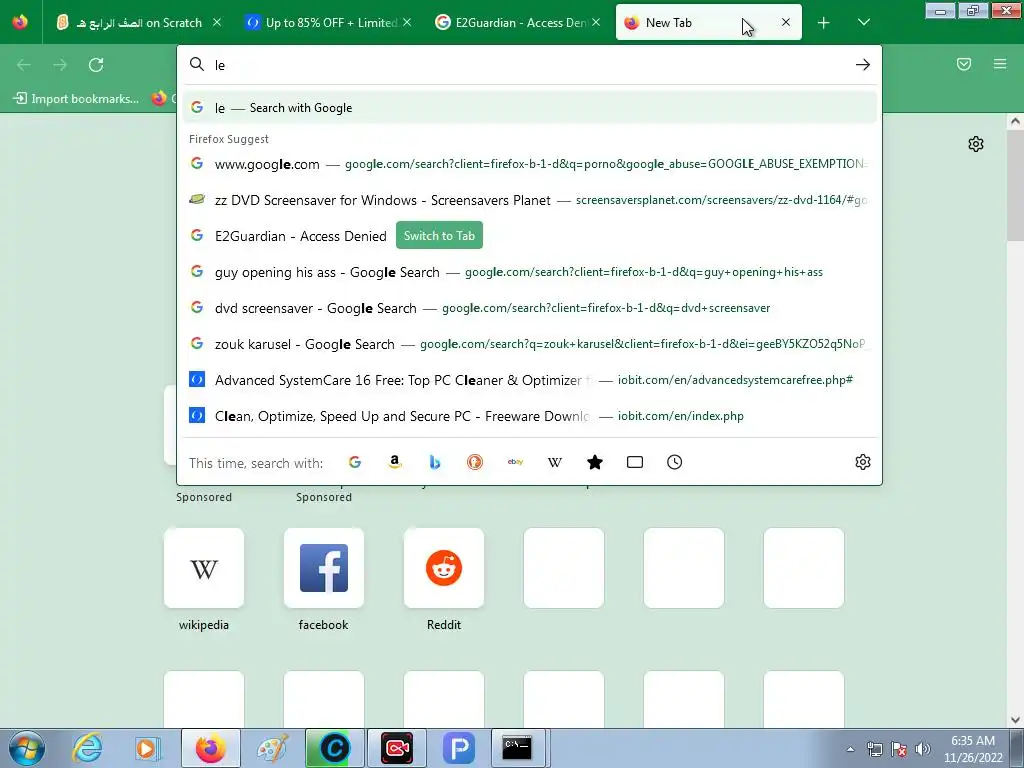Image resolution: width=1024 pixels, height=768 pixels.
Task: Click the address bar text field
Action: point(529,65)
